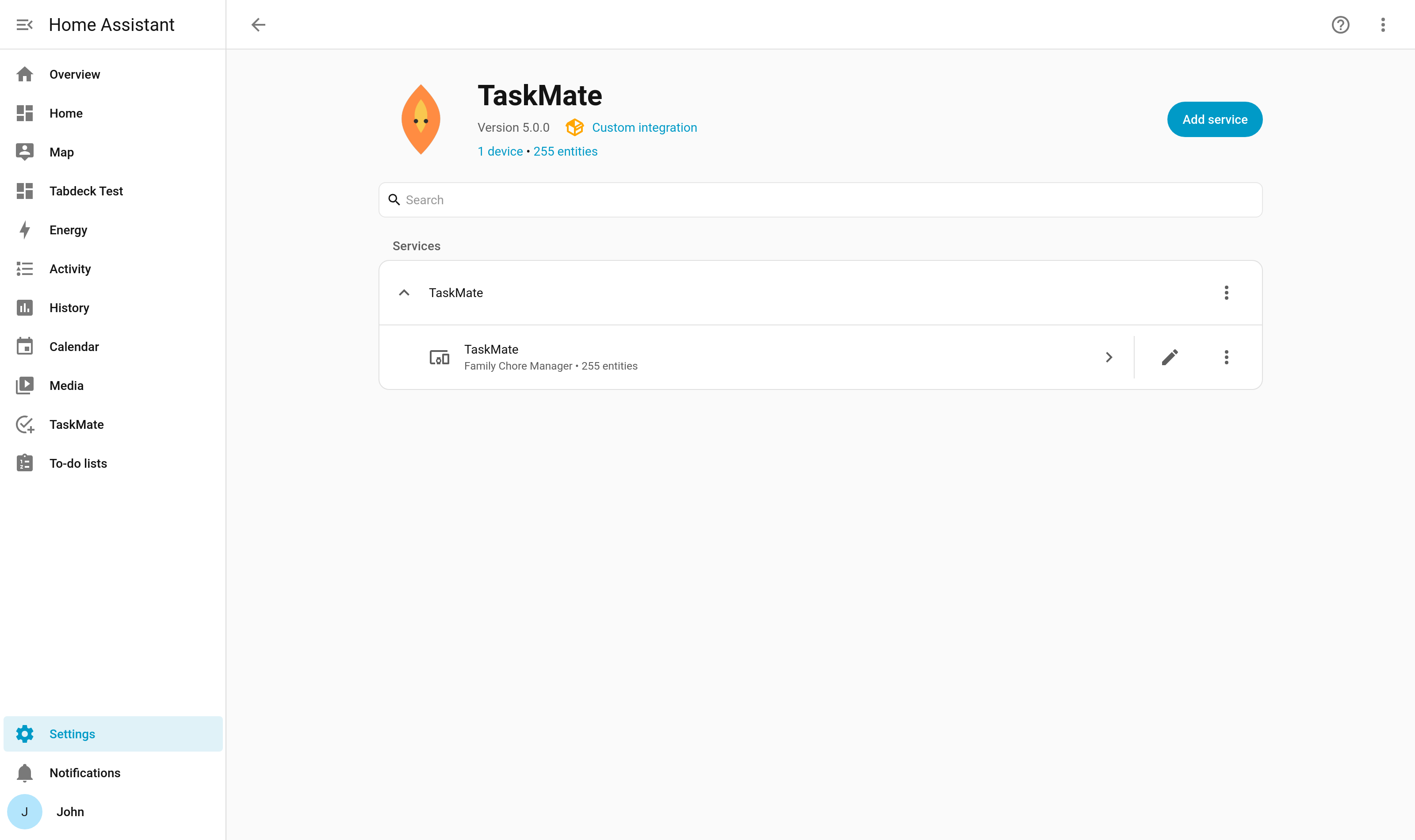The width and height of the screenshot is (1415, 840).
Task: Open the Home dashboard
Action: pos(113,113)
